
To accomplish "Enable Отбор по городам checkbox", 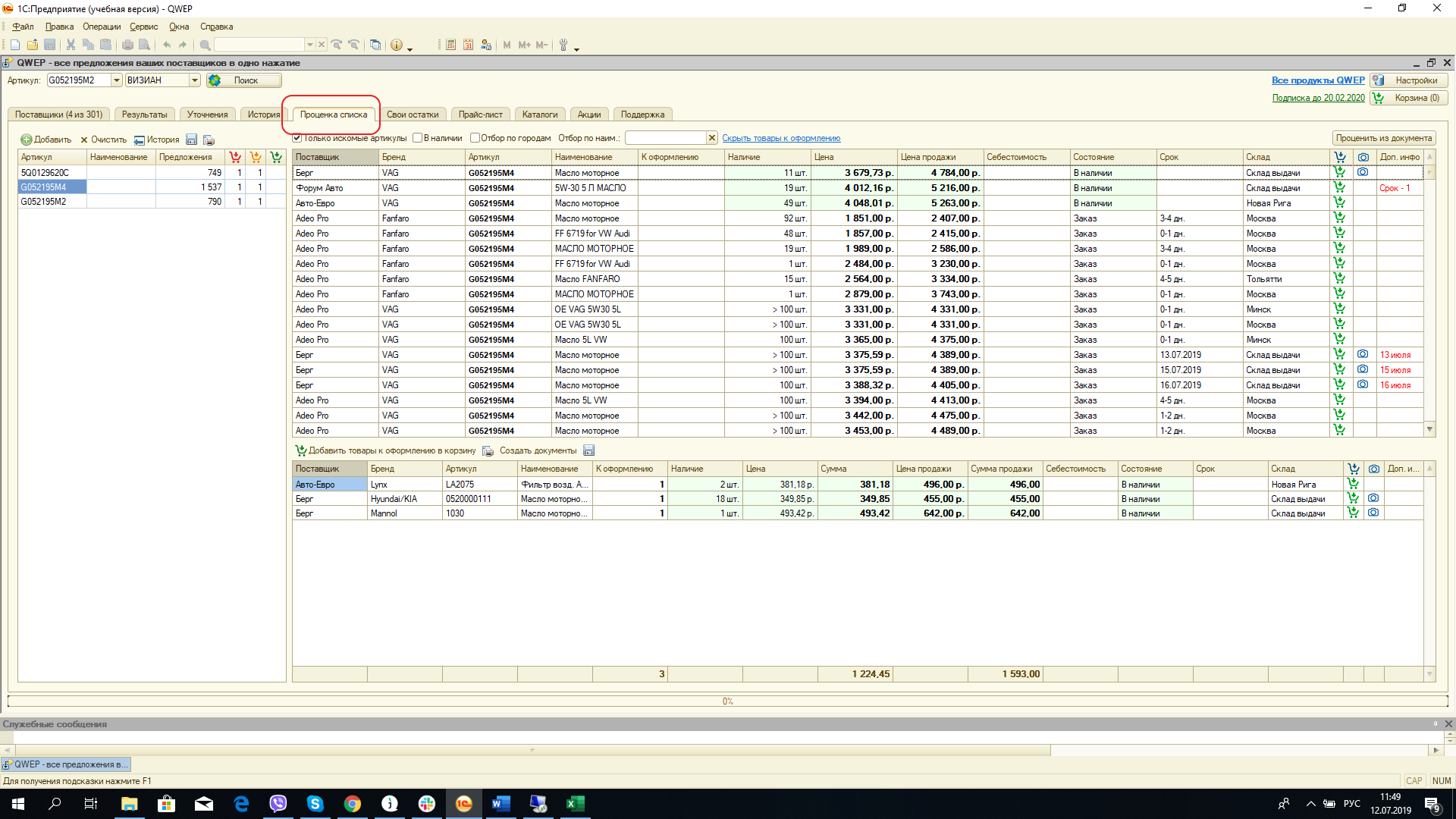I will pyautogui.click(x=475, y=138).
